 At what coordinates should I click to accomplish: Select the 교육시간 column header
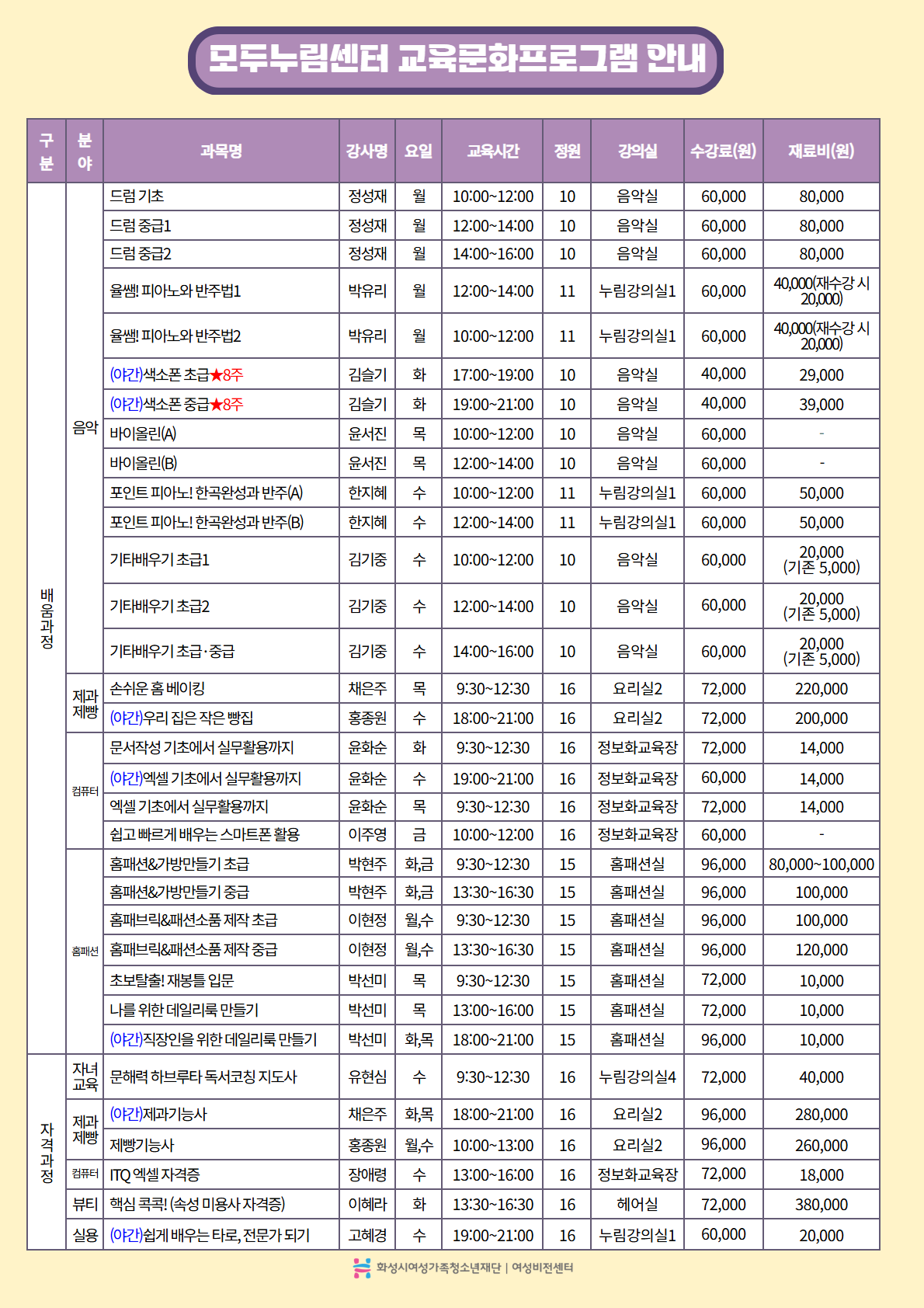coord(492,151)
